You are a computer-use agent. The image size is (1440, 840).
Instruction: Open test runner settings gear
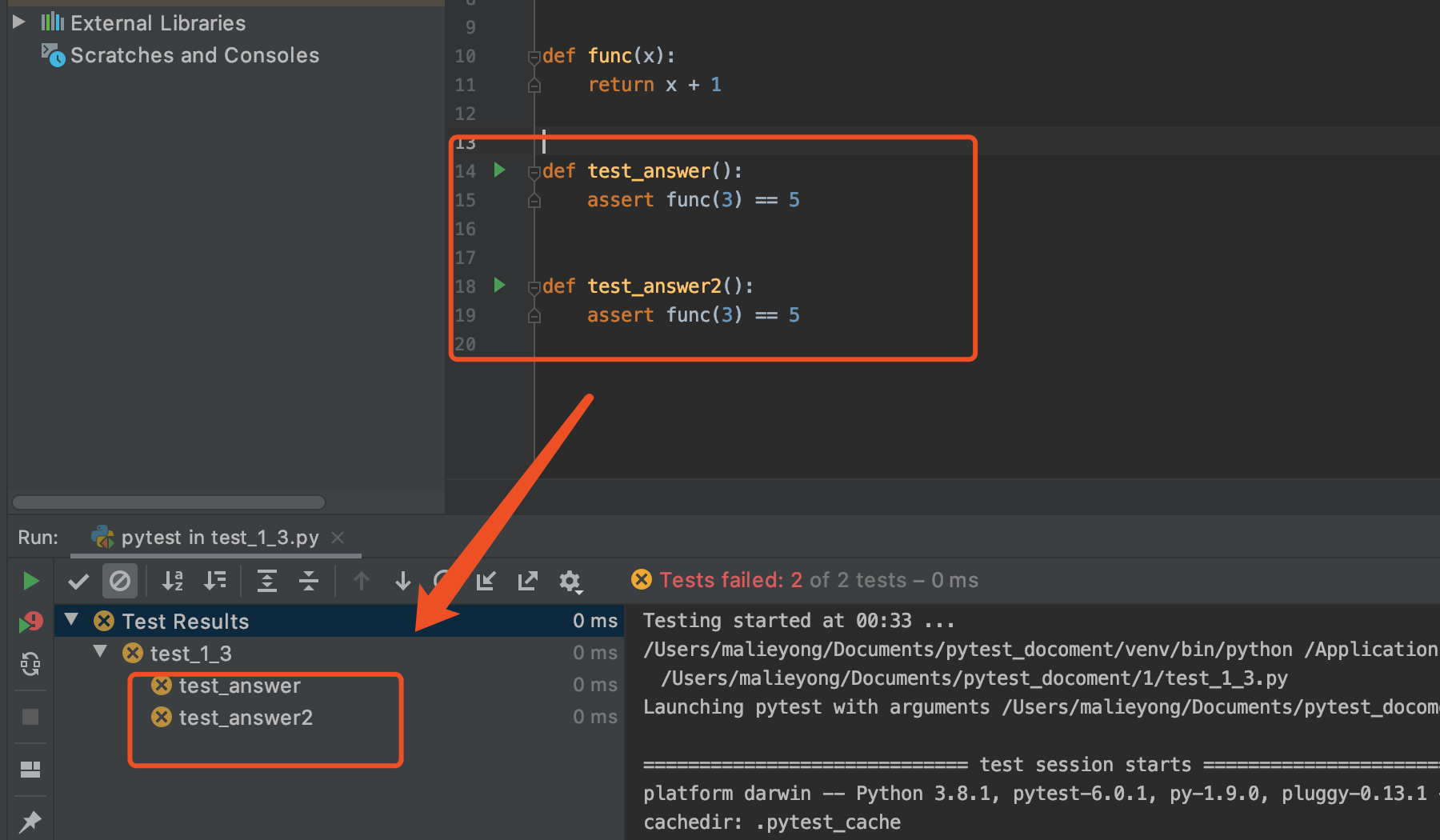point(570,581)
